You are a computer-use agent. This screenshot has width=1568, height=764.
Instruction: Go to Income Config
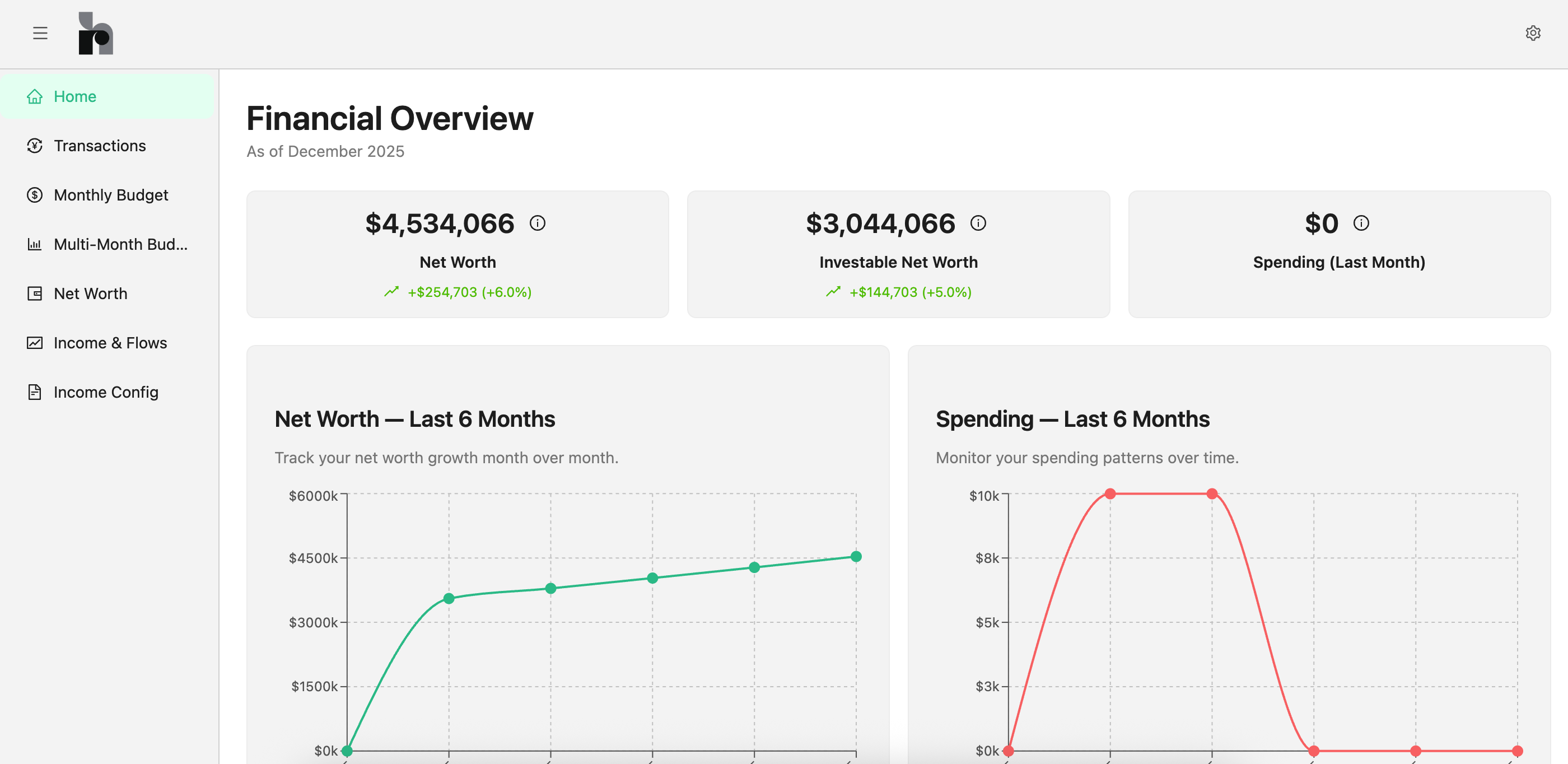click(x=106, y=392)
